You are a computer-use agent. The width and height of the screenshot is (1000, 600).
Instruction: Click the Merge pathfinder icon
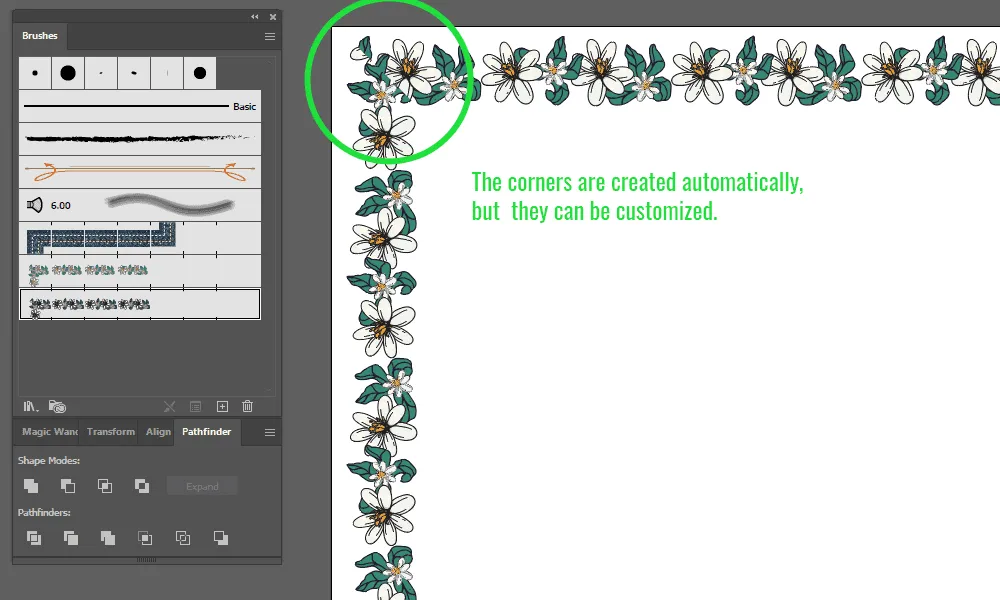pyautogui.click(x=108, y=538)
